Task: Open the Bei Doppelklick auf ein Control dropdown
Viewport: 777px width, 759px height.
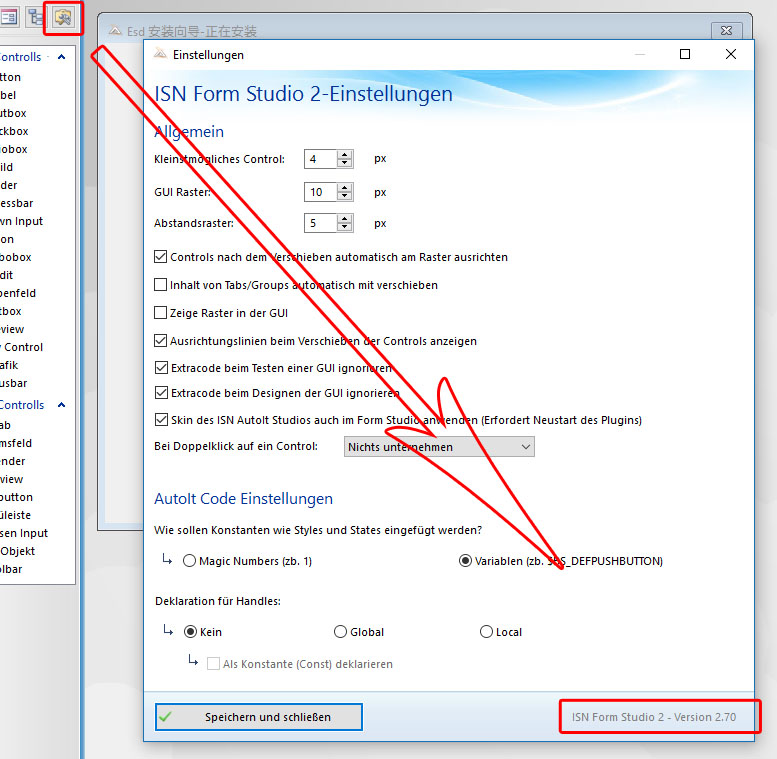Action: click(x=439, y=446)
